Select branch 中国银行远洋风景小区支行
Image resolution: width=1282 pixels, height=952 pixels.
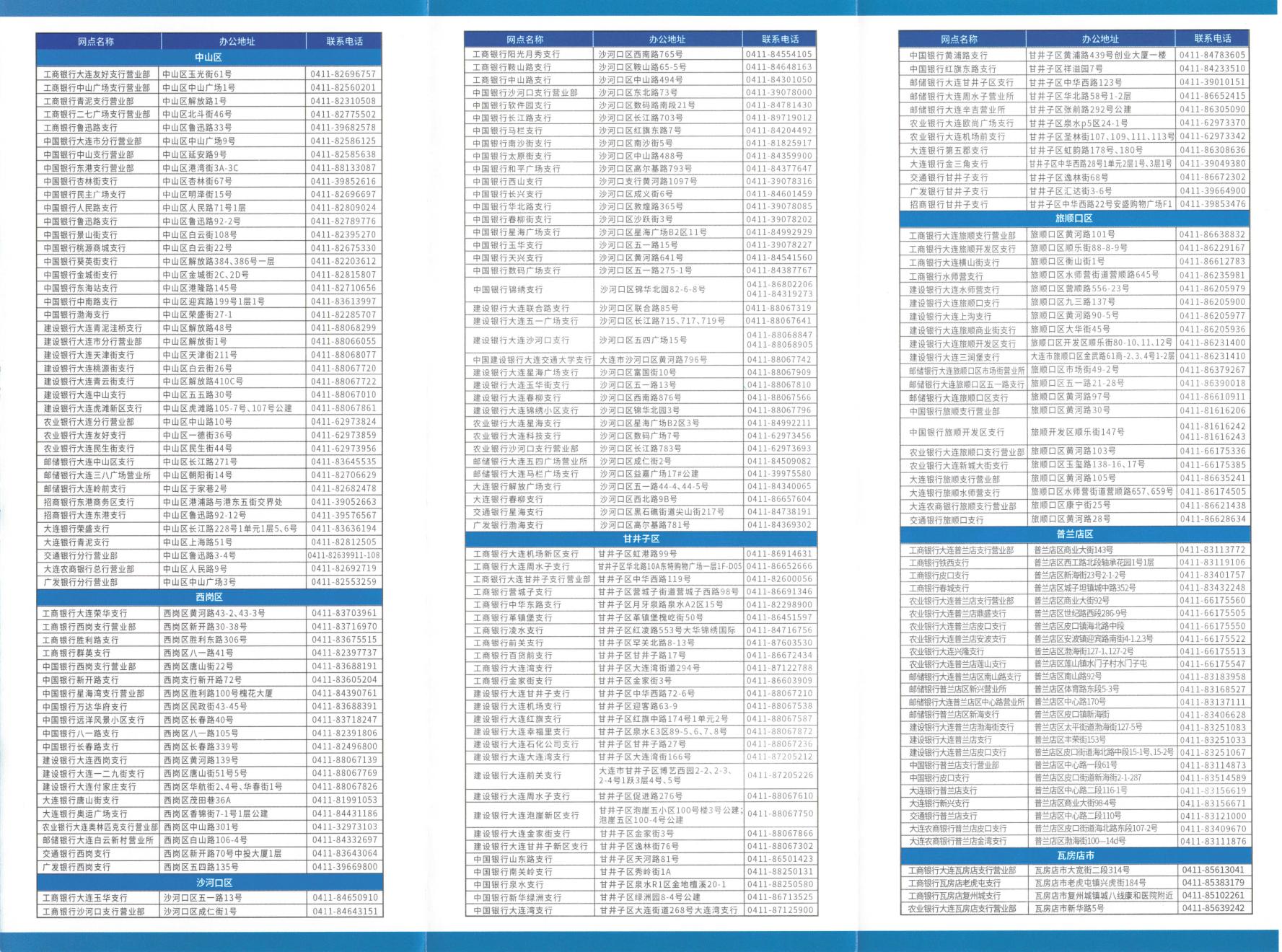(93, 720)
